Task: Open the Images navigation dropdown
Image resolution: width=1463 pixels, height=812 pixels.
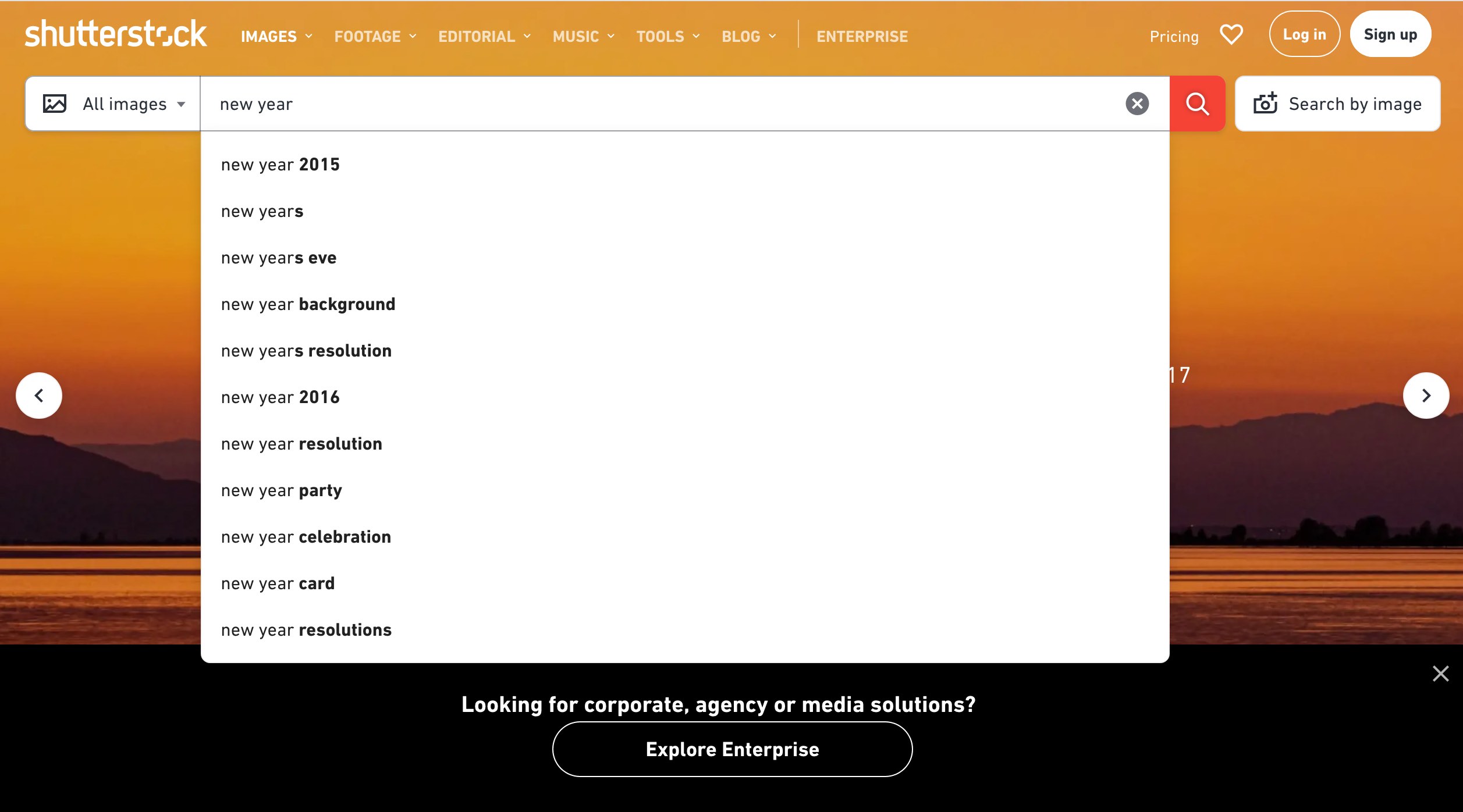Action: 276,37
